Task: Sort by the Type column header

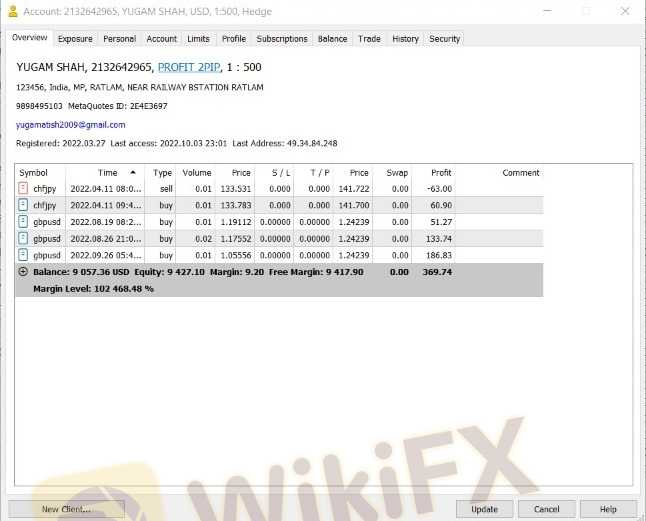Action: tap(160, 173)
